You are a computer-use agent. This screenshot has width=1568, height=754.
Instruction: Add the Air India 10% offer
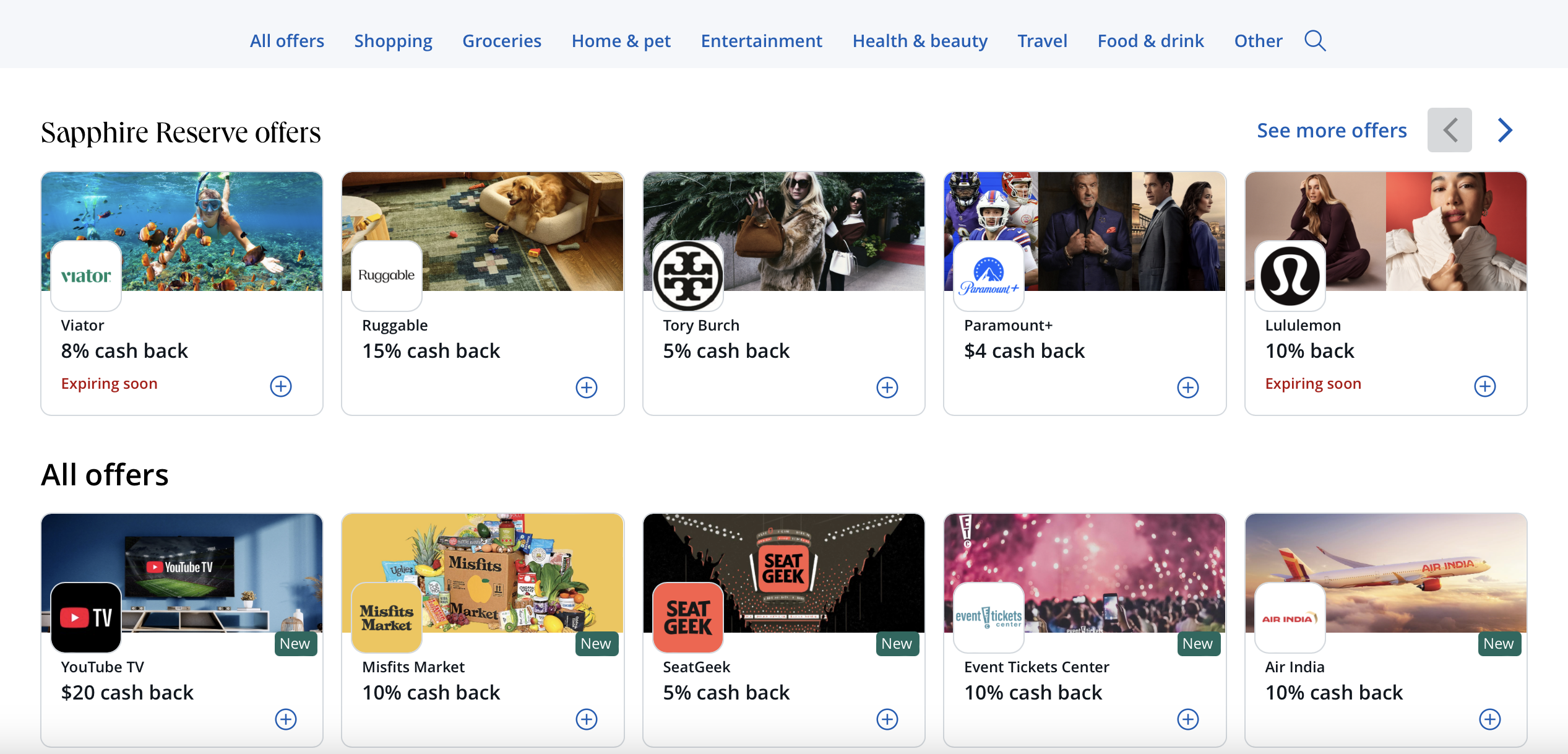tap(1490, 719)
